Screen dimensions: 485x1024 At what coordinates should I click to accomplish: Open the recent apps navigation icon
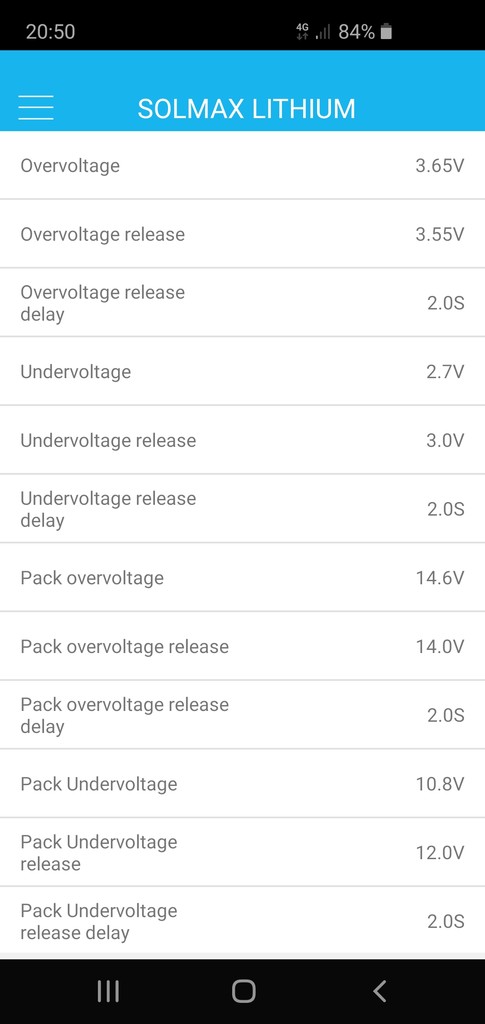(108, 991)
